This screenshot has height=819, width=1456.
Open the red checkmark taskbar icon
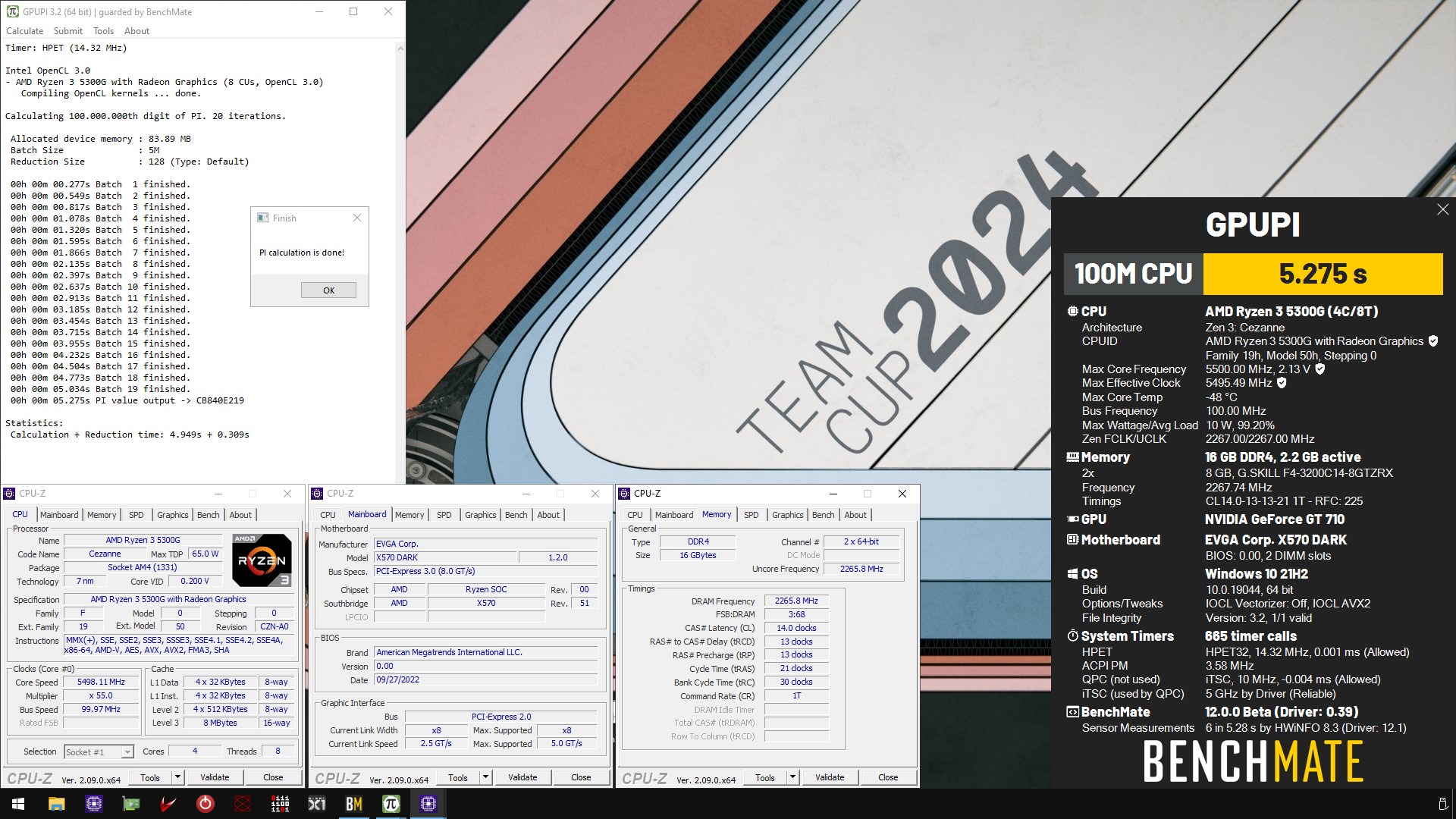(168, 804)
